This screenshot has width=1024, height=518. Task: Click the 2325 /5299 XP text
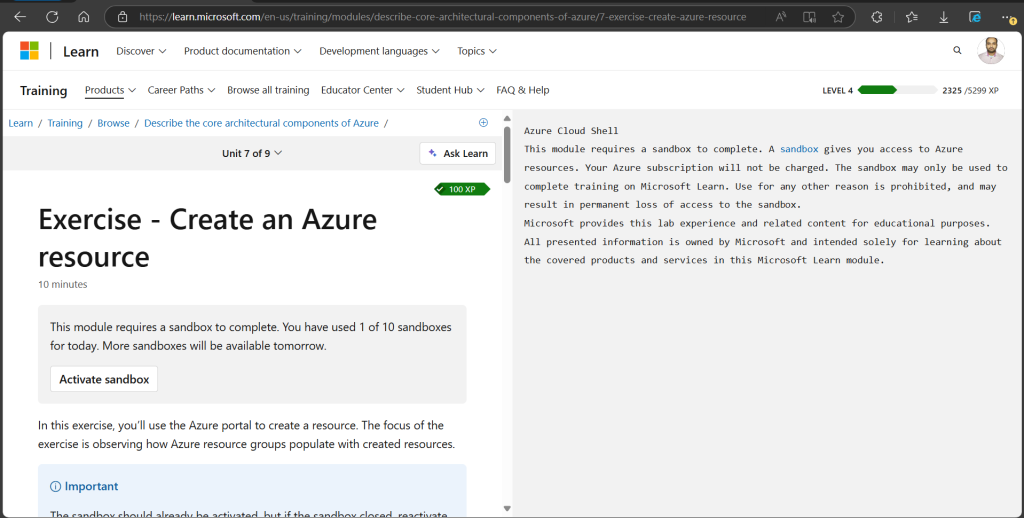(970, 91)
